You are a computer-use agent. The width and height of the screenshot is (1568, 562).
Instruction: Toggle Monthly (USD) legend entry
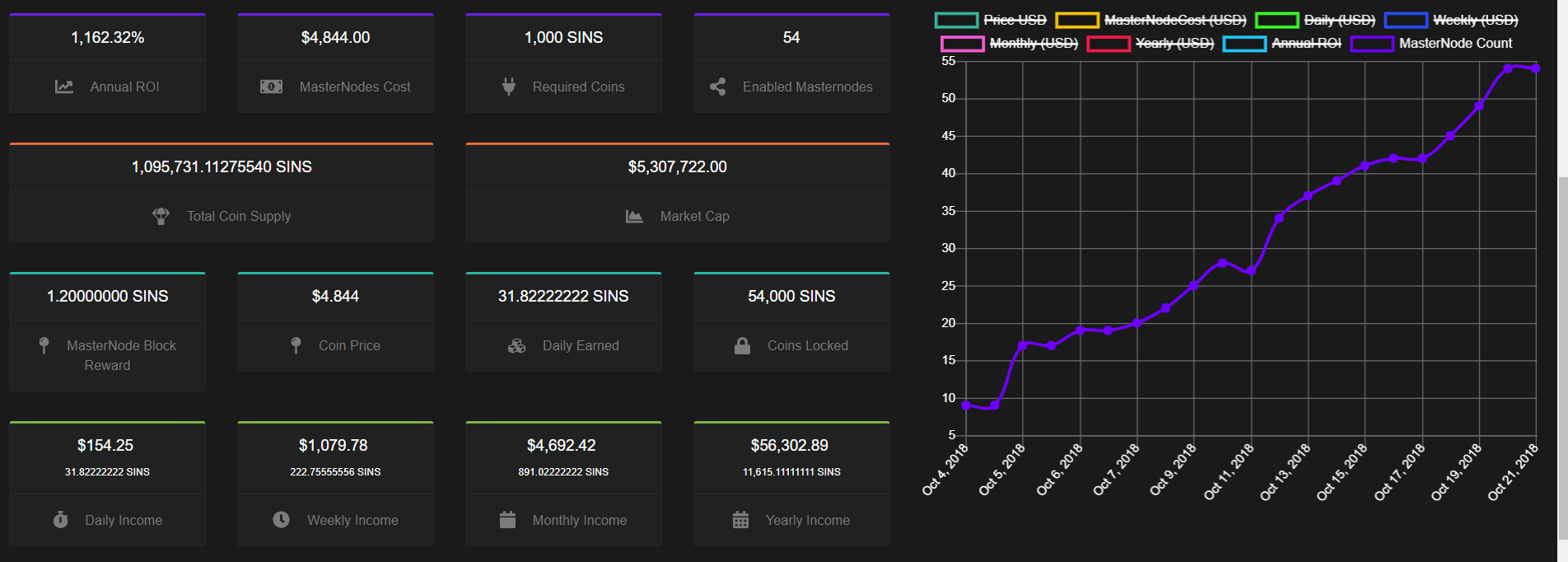click(x=1010, y=43)
